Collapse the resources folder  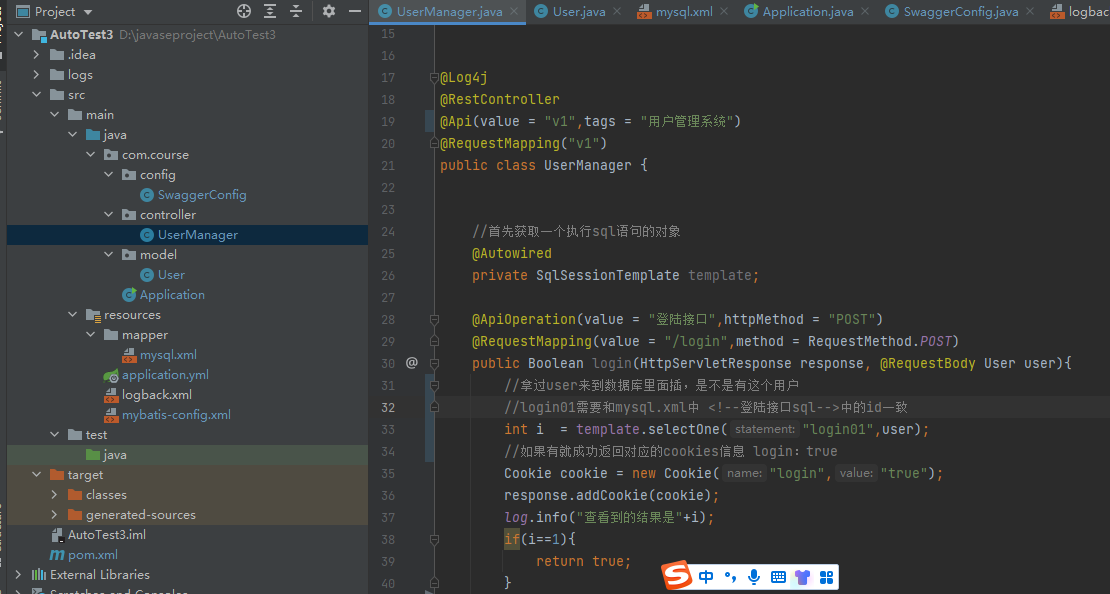[73, 314]
